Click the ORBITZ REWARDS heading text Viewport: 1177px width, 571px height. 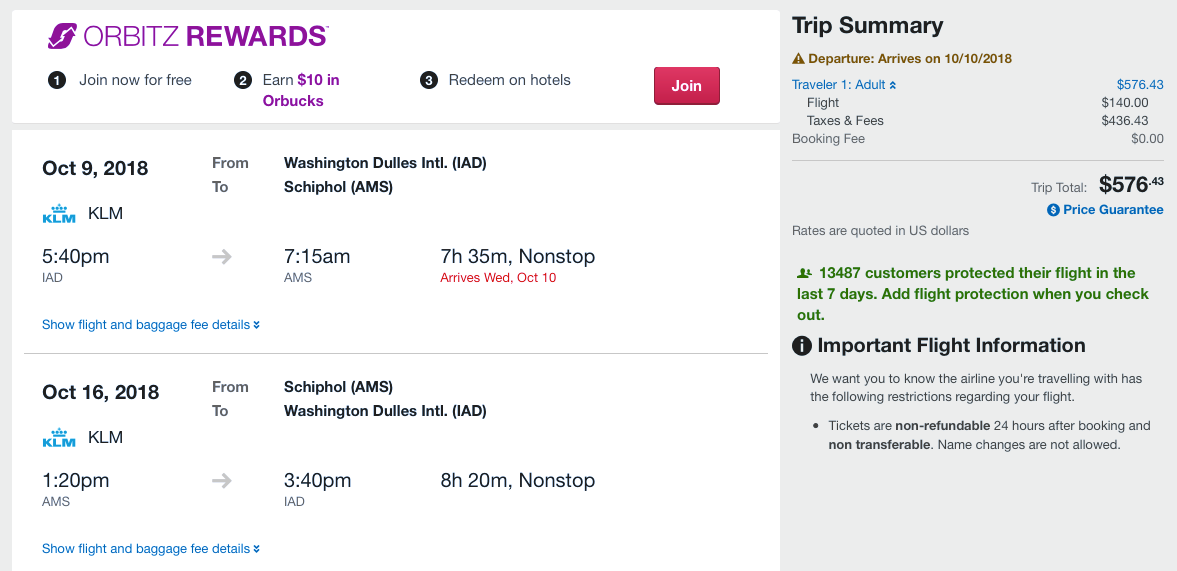tap(205, 37)
